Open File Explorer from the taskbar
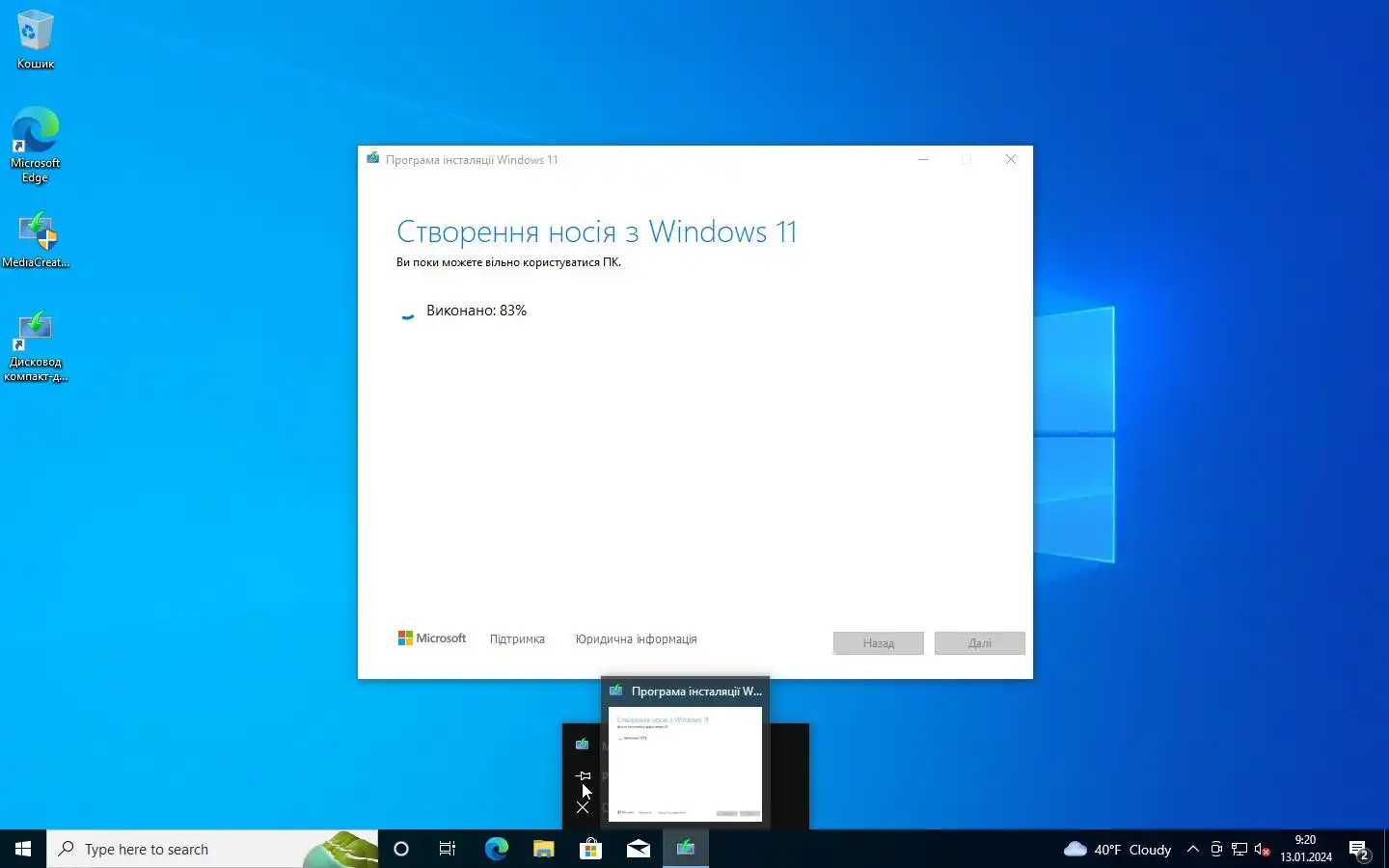The width and height of the screenshot is (1389, 868). 543,849
